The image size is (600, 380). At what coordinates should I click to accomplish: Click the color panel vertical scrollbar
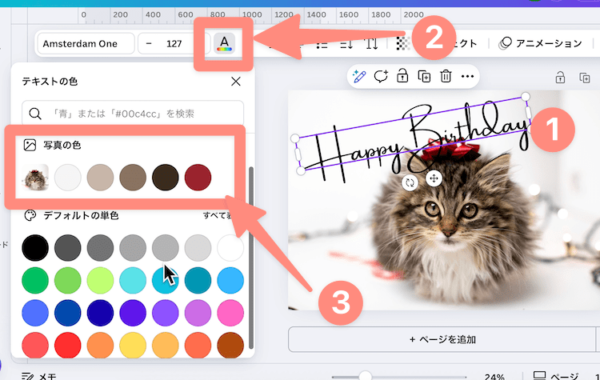(251, 258)
